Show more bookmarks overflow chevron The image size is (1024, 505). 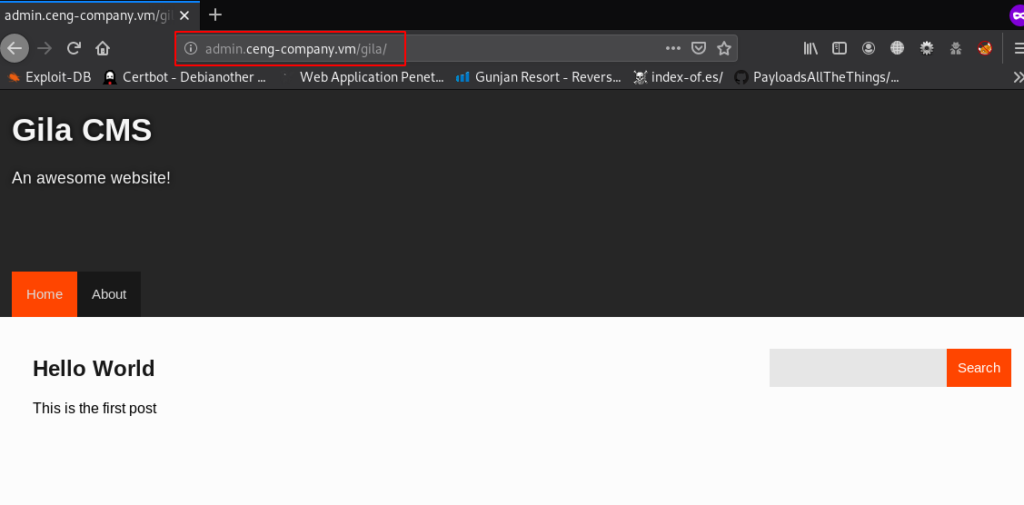pos(1017,77)
